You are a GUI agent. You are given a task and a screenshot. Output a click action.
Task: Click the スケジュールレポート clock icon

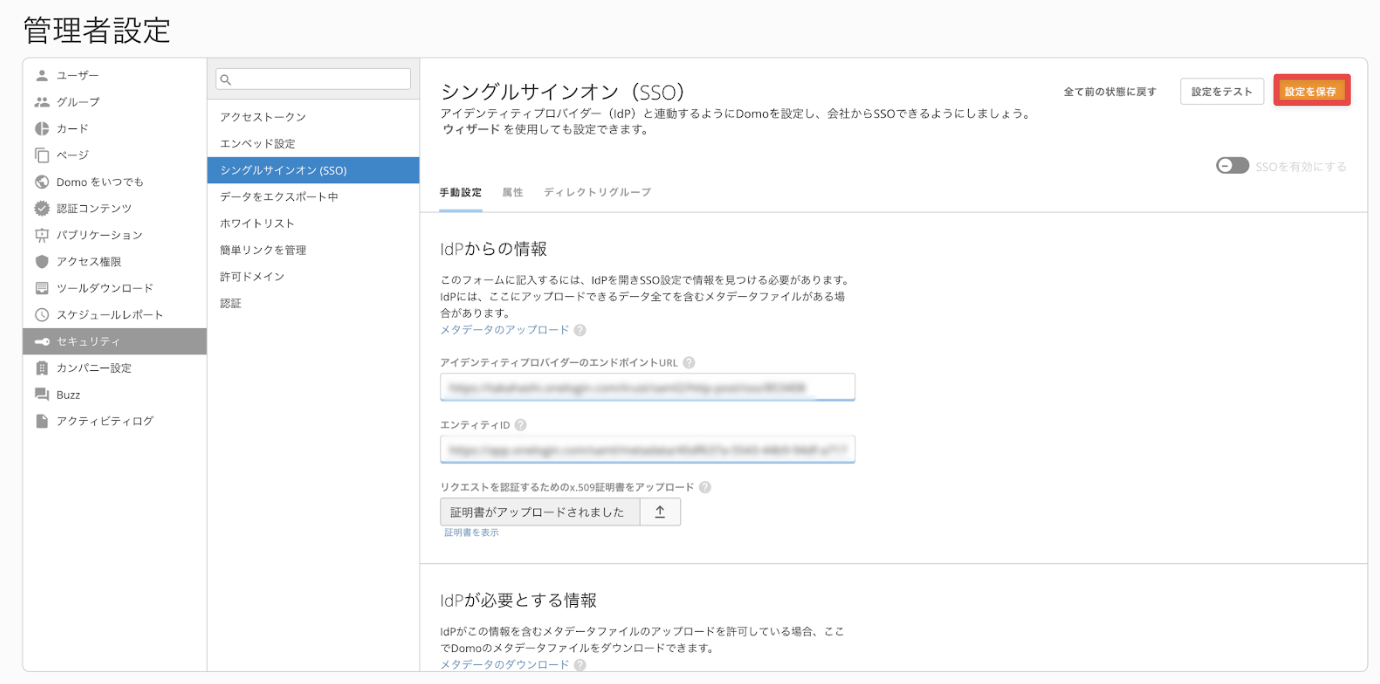point(42,314)
